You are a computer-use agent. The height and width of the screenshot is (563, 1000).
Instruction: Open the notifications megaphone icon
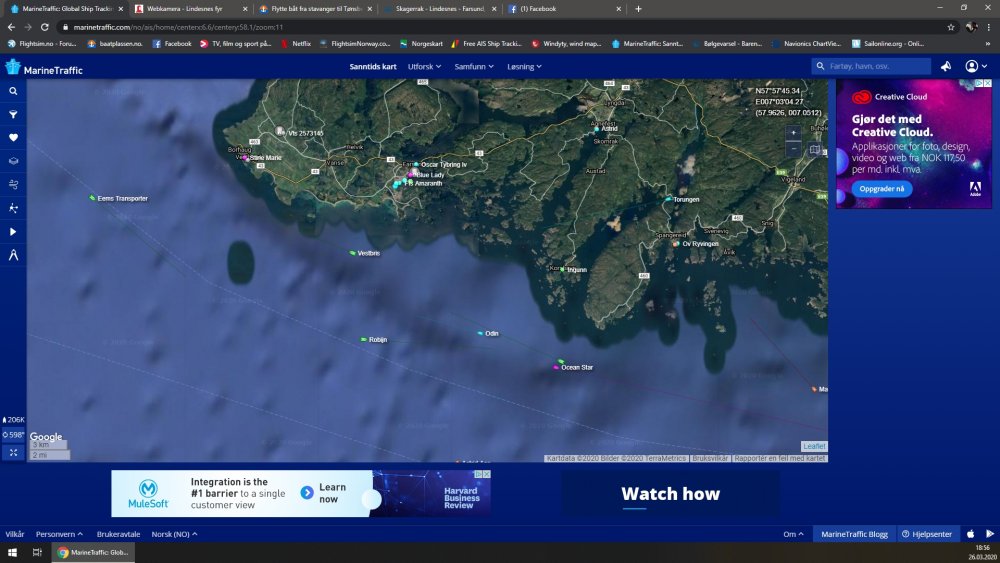coord(946,66)
